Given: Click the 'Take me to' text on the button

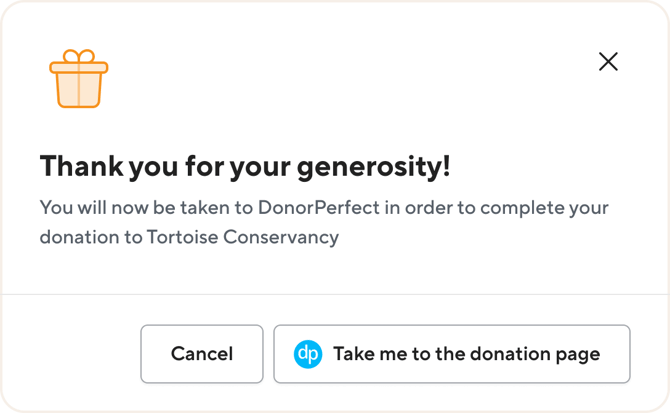Looking at the screenshot, I should tap(375, 354).
